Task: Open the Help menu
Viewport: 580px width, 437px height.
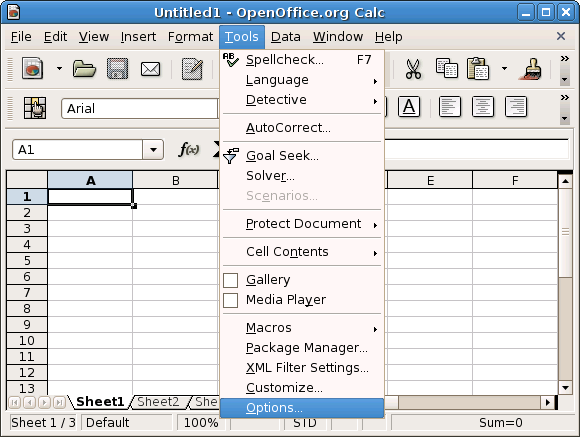Action: [x=388, y=37]
